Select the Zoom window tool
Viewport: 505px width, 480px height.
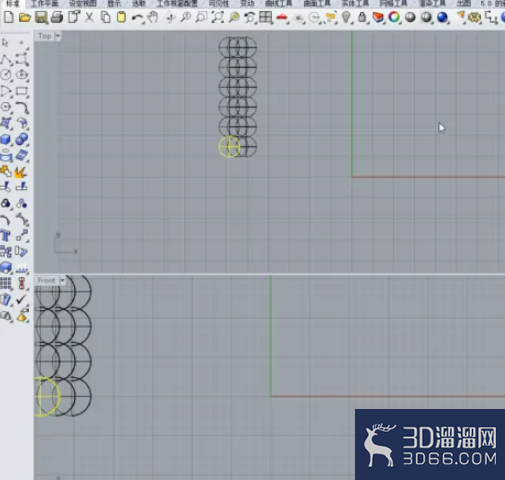click(x=201, y=17)
